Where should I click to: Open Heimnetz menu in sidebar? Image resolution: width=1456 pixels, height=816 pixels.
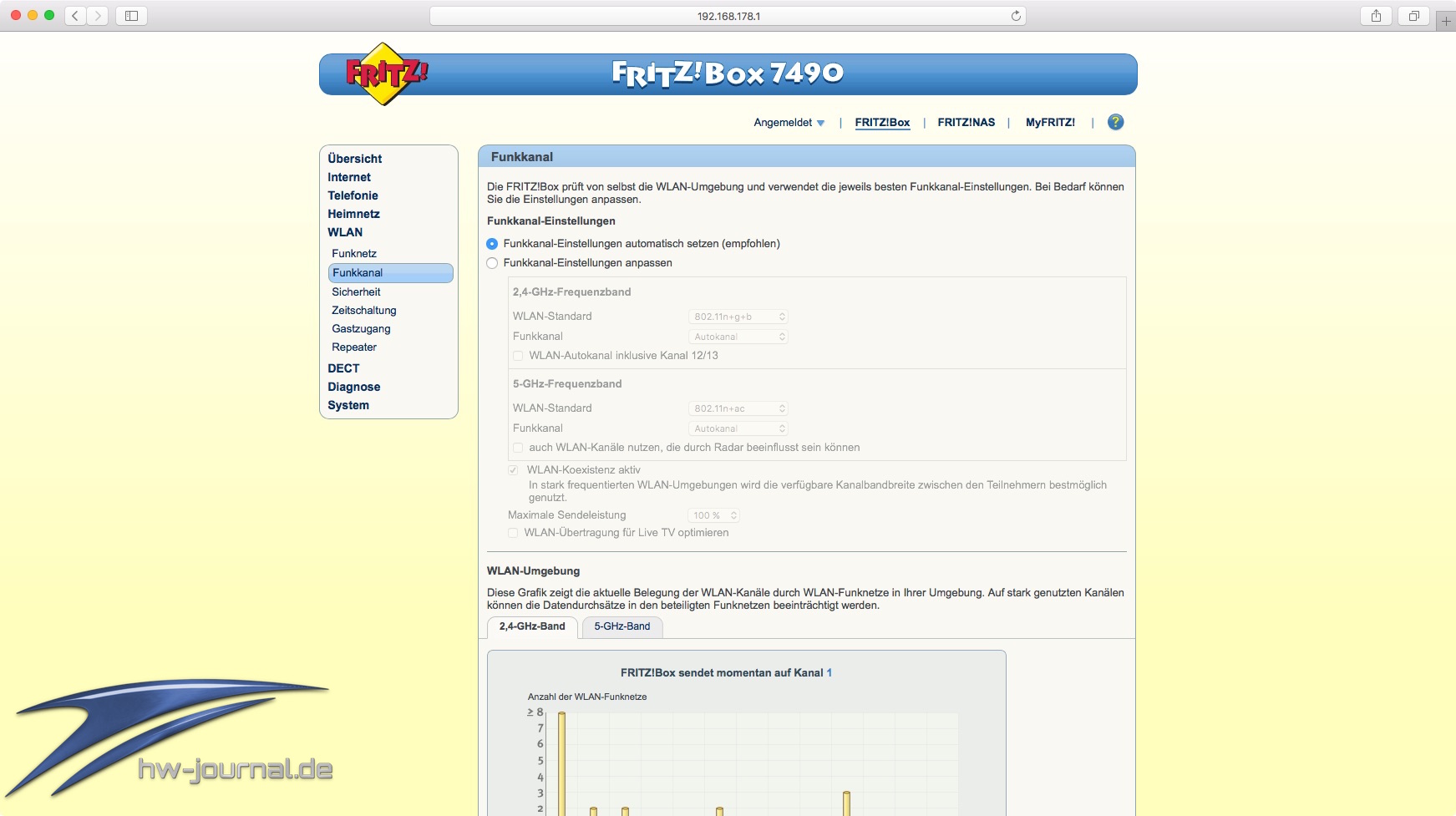353,214
